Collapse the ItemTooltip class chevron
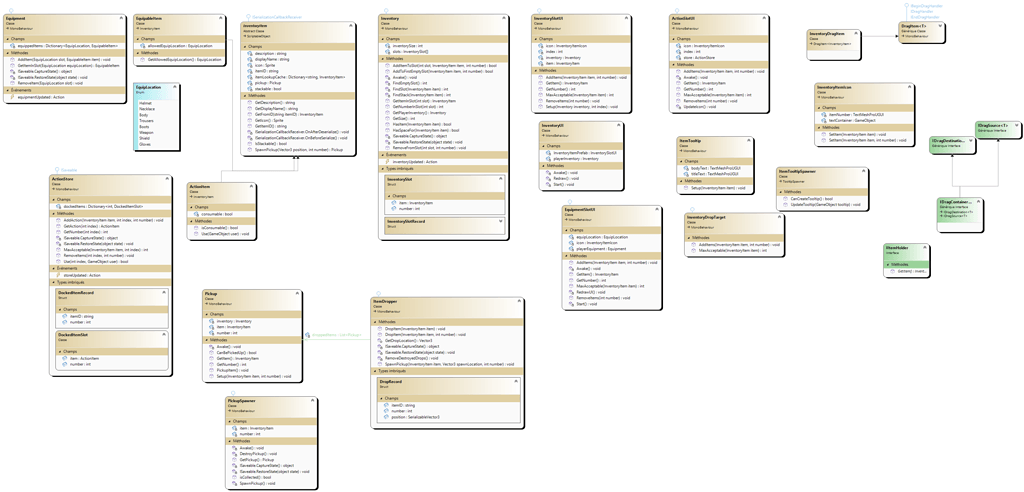This screenshot has width=1024, height=492. (x=748, y=141)
